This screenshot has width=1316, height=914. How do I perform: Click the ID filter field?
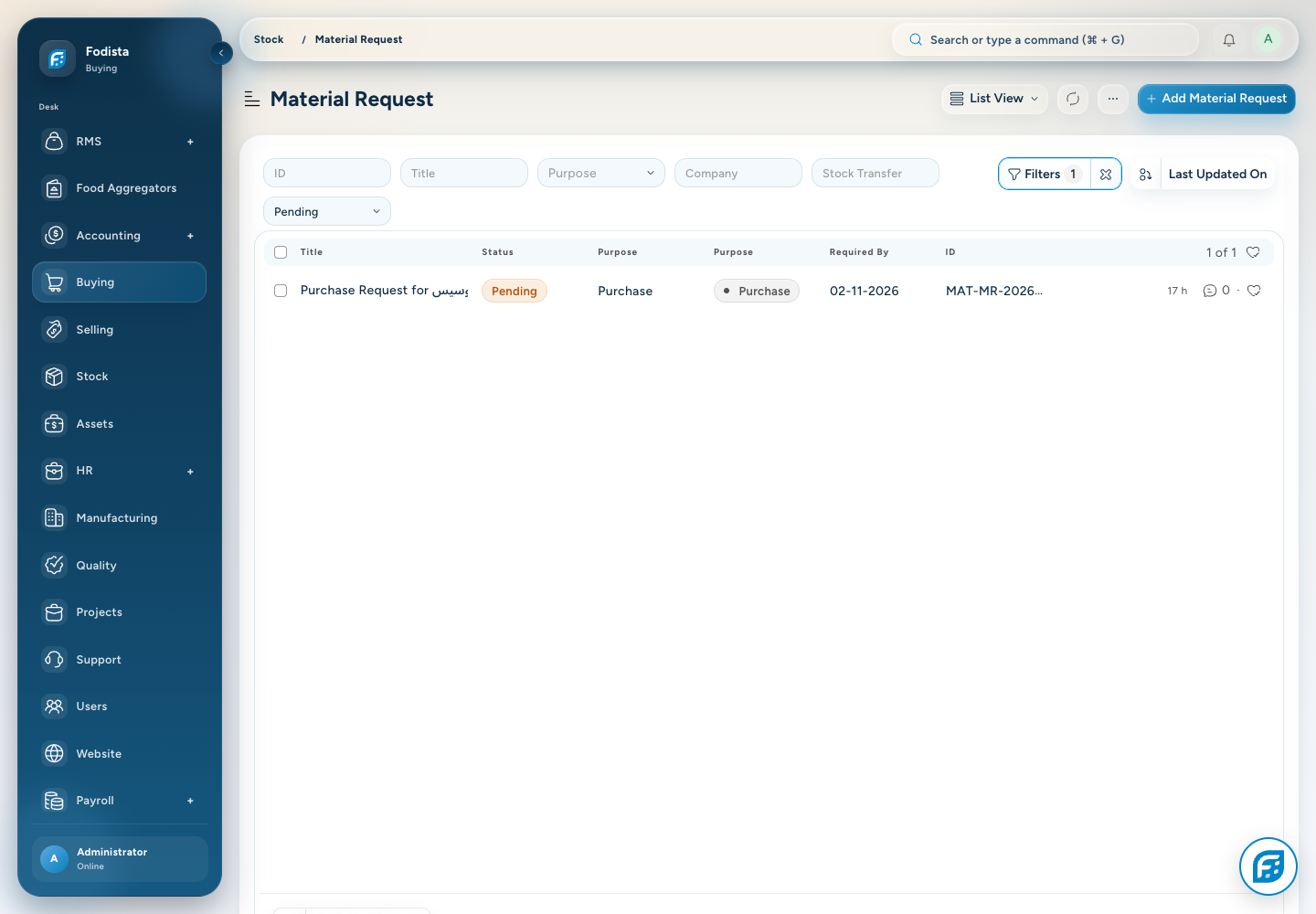click(327, 173)
